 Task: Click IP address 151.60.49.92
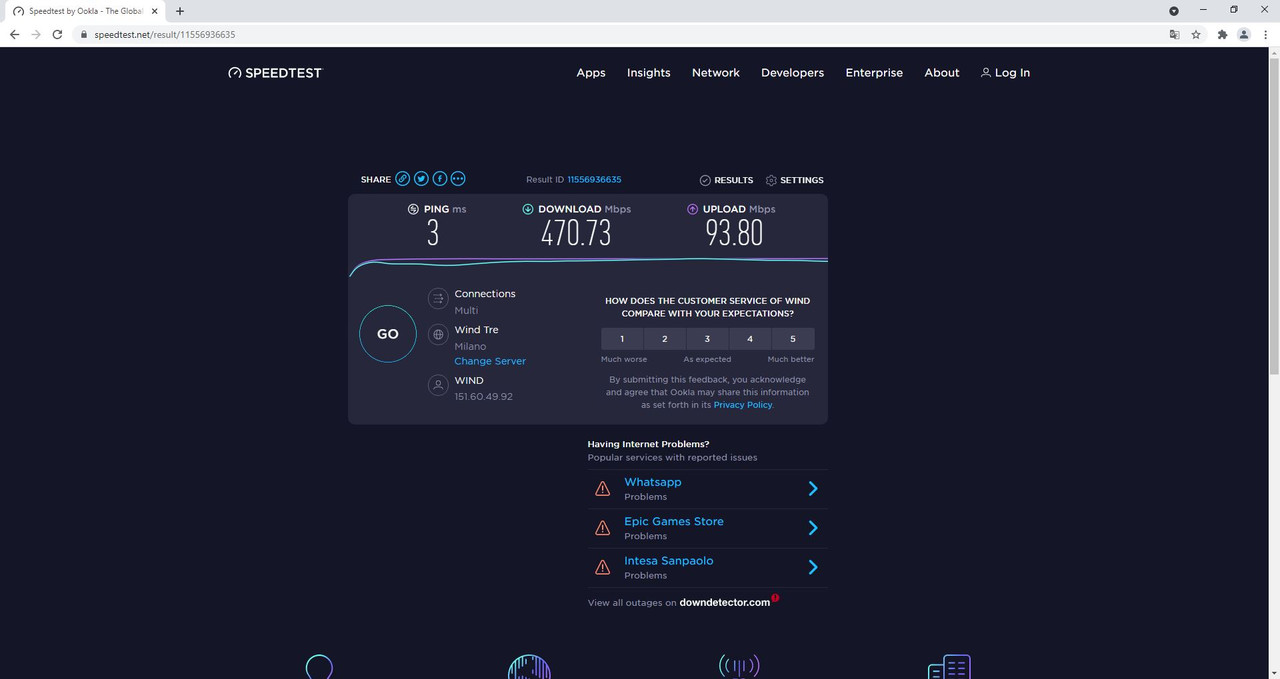click(483, 397)
